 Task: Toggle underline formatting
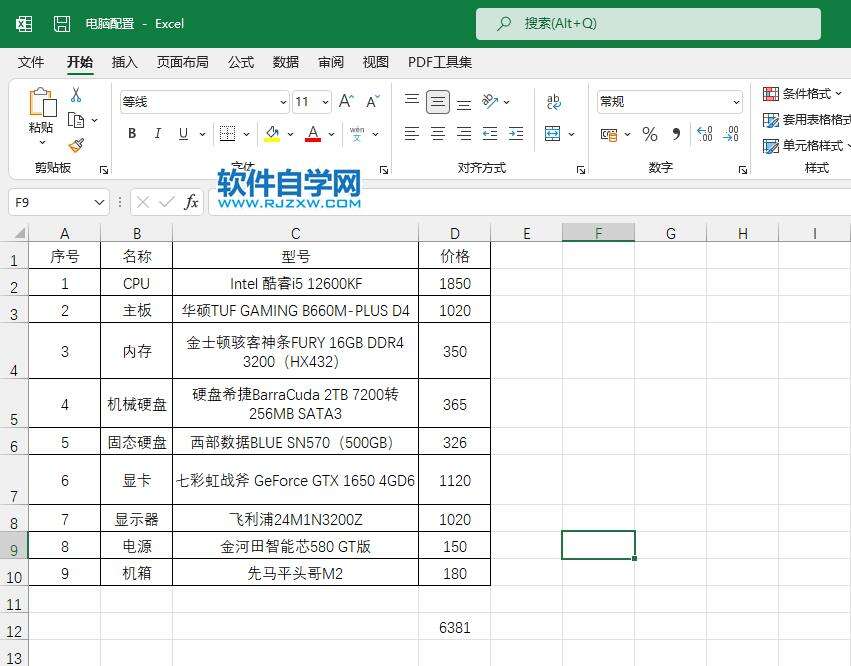pyautogui.click(x=184, y=133)
